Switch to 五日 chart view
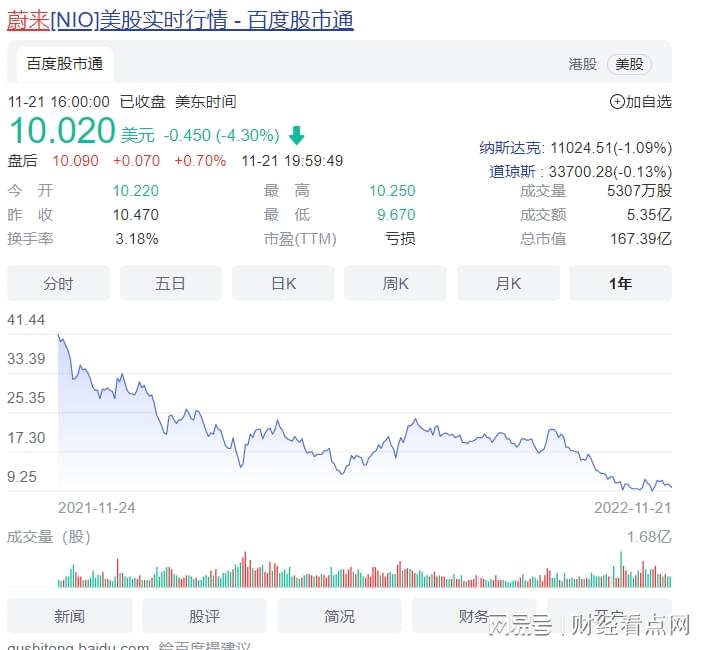Image resolution: width=707 pixels, height=650 pixels. point(170,284)
